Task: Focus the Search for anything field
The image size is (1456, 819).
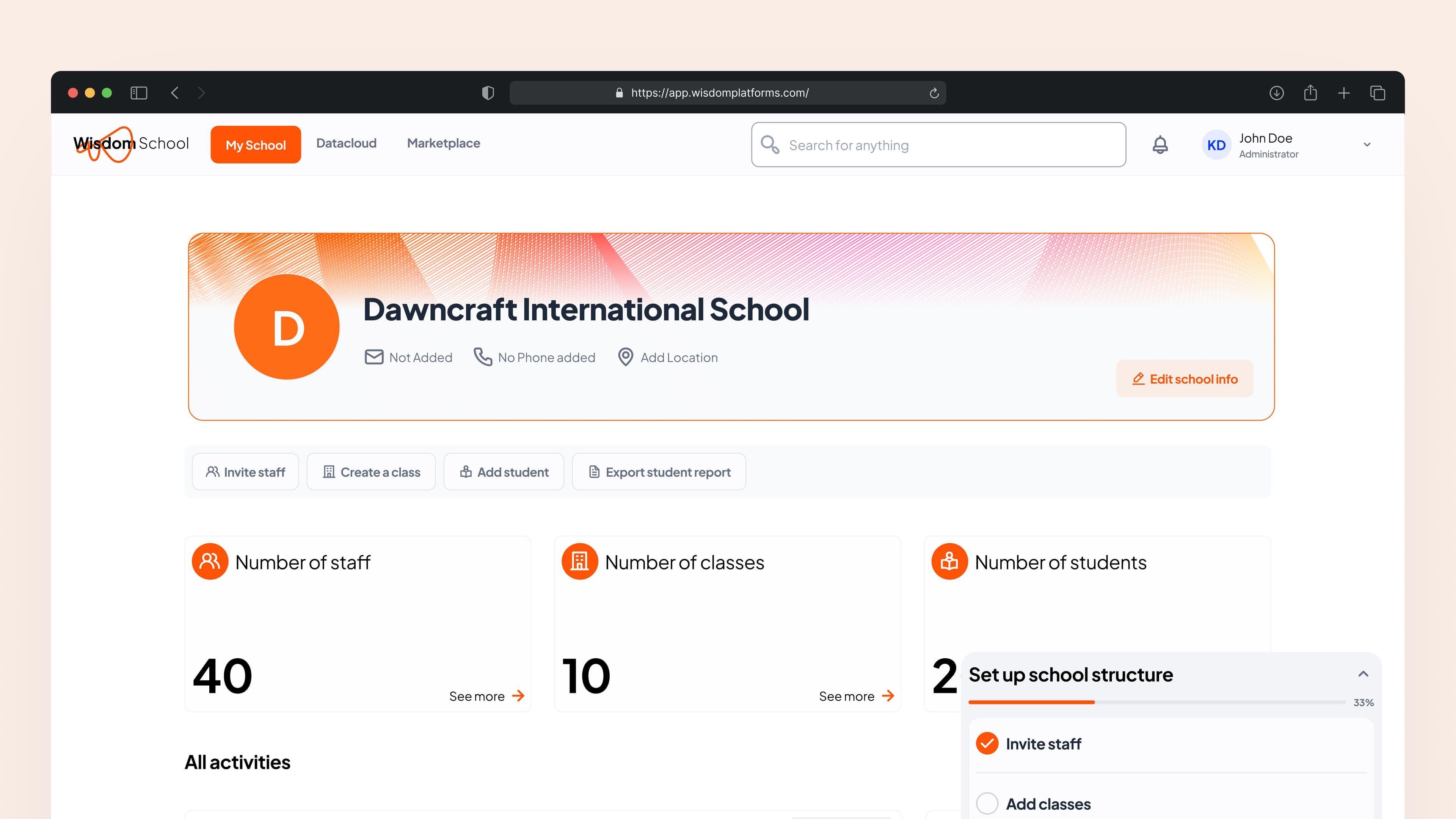Action: [938, 145]
